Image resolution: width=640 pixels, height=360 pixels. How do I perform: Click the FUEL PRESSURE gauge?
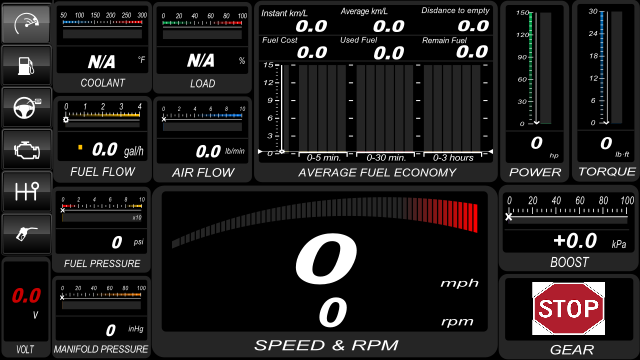pyautogui.click(x=102, y=230)
